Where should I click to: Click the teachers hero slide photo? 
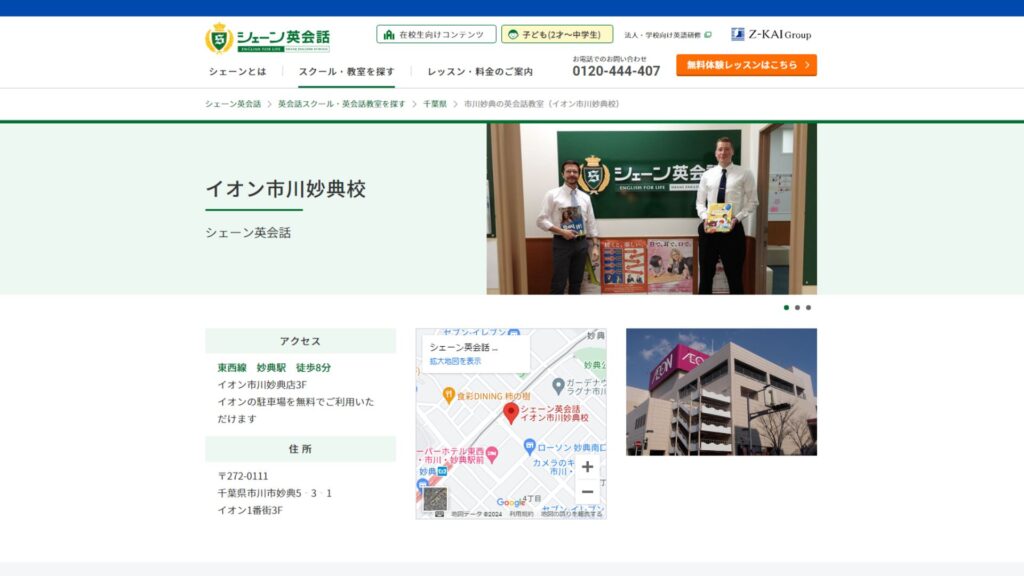(651, 208)
